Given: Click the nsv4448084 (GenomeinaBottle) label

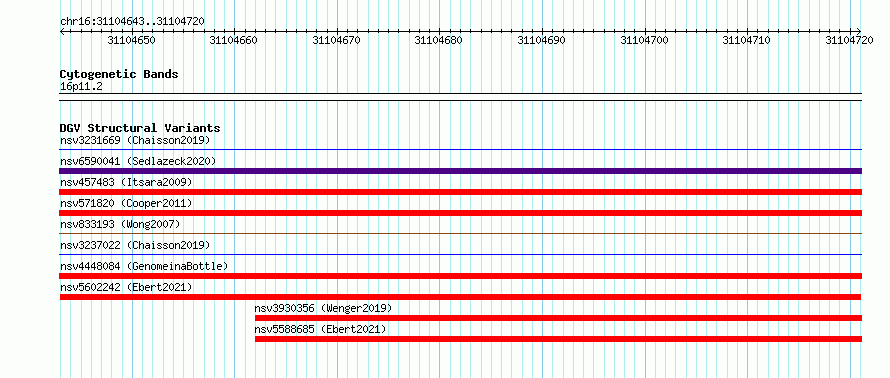Looking at the screenshot, I should (144, 266).
